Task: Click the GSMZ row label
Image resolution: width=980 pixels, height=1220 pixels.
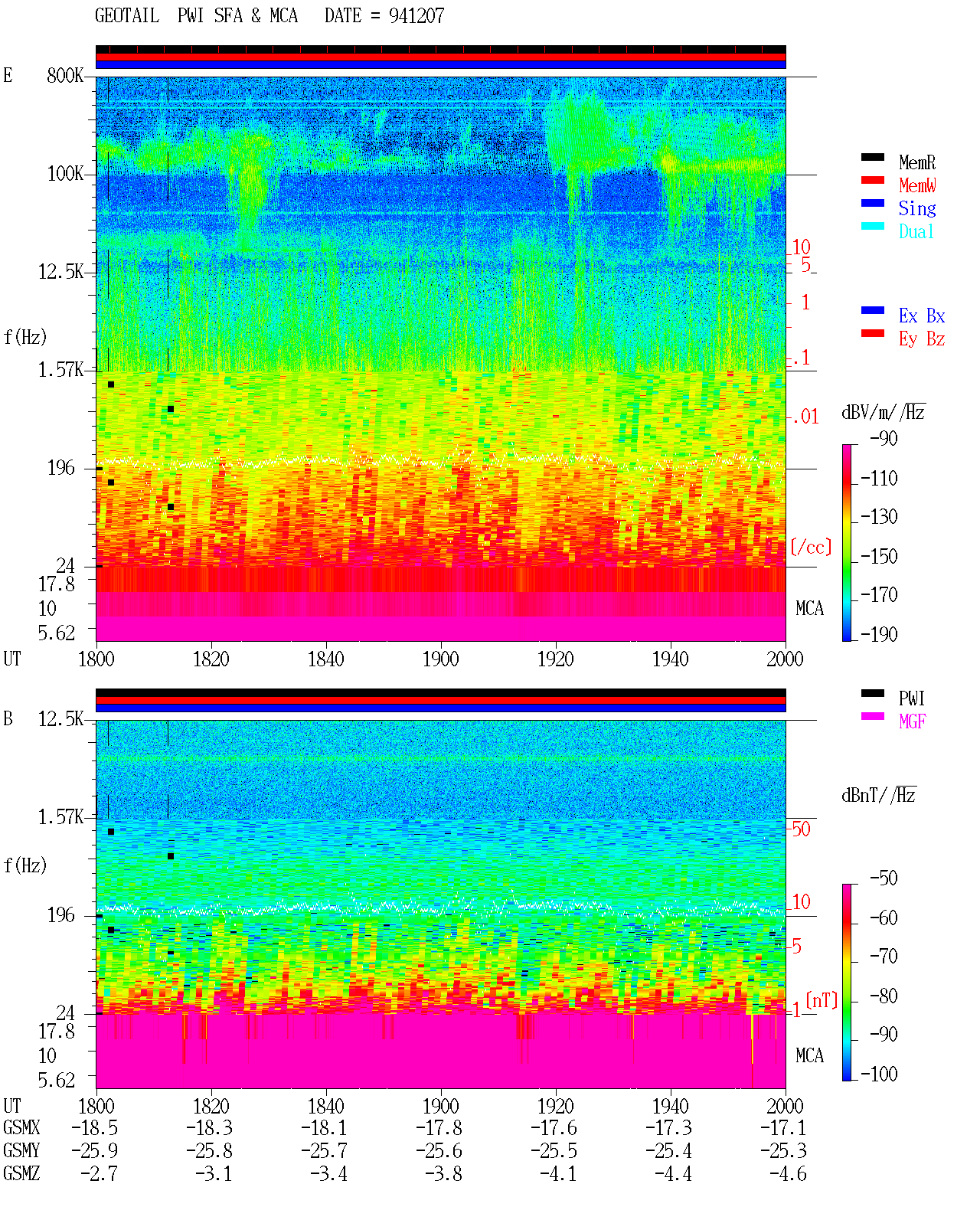Action: pyautogui.click(x=21, y=1173)
